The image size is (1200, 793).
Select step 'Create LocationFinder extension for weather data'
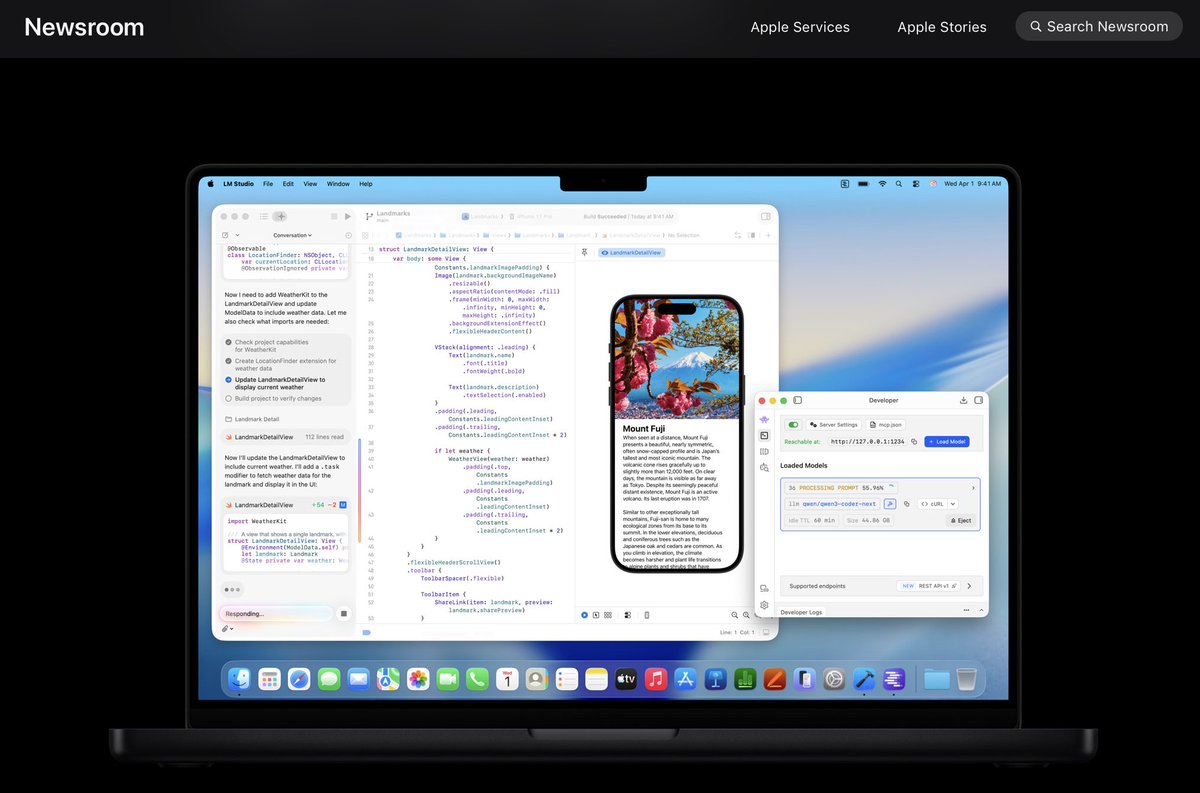tap(279, 365)
